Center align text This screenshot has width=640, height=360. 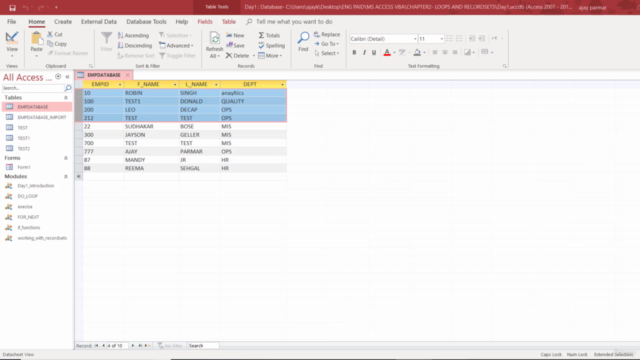(x=445, y=52)
